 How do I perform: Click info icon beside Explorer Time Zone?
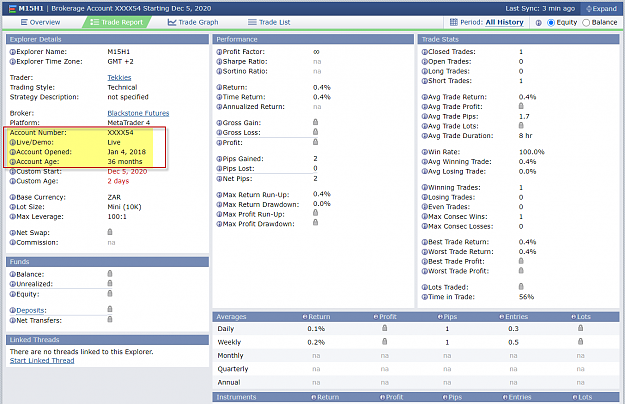point(12,61)
